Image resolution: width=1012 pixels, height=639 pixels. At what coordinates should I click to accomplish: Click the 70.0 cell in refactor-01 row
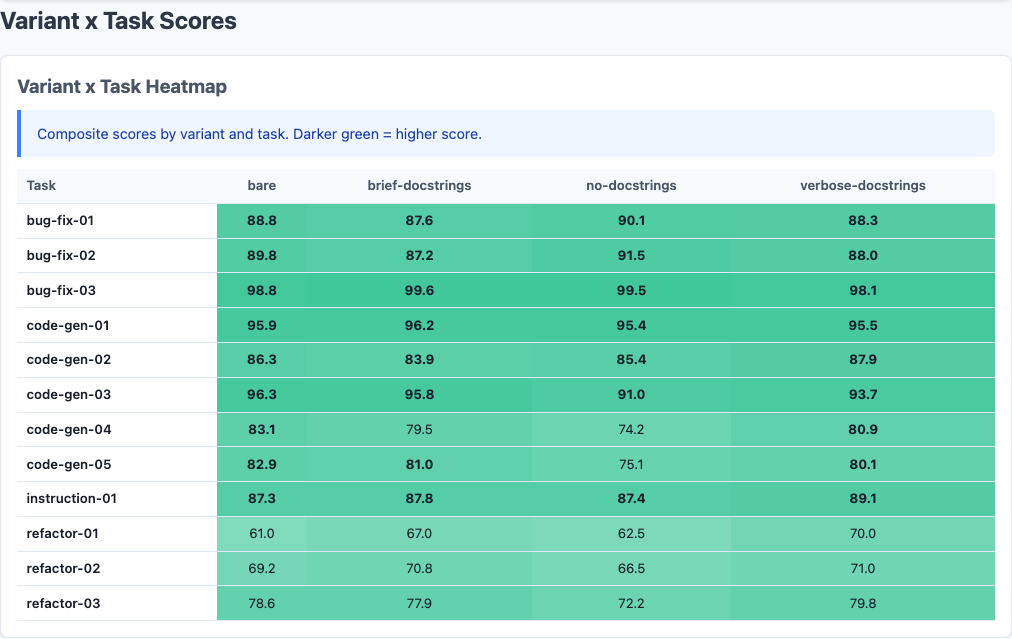pyautogui.click(x=862, y=533)
